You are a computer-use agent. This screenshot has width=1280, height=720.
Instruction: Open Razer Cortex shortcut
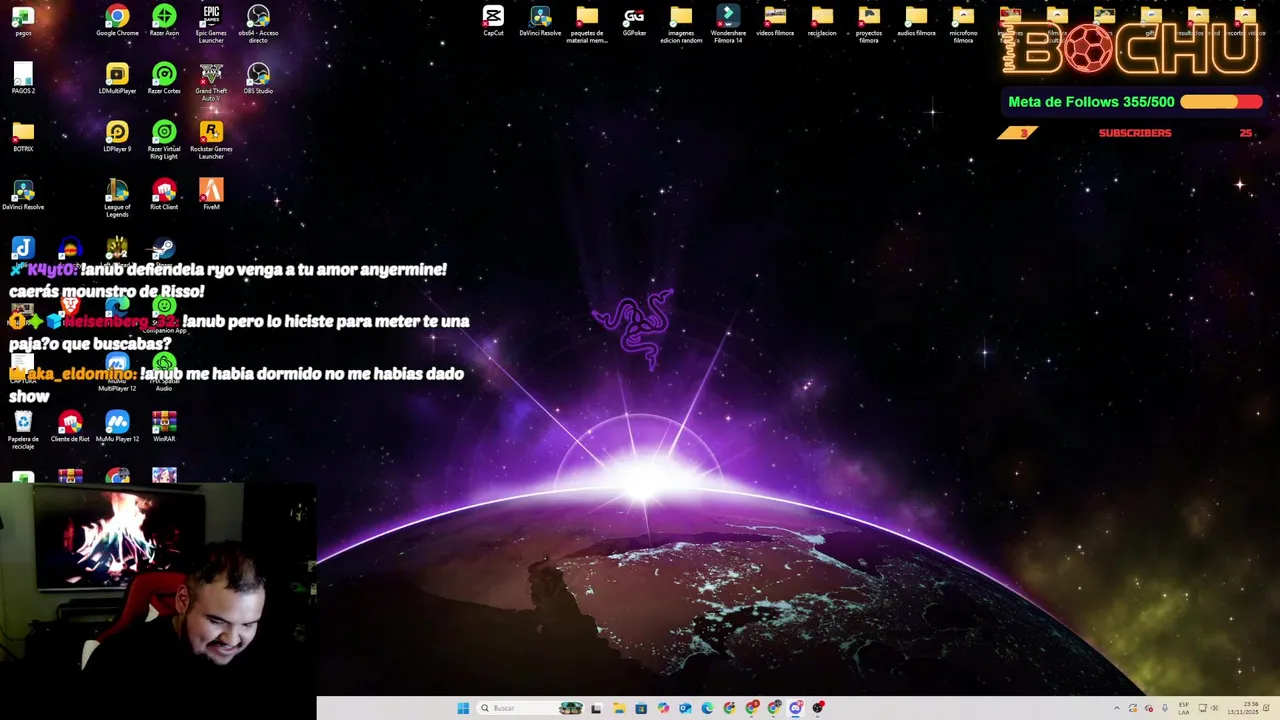pyautogui.click(x=164, y=79)
